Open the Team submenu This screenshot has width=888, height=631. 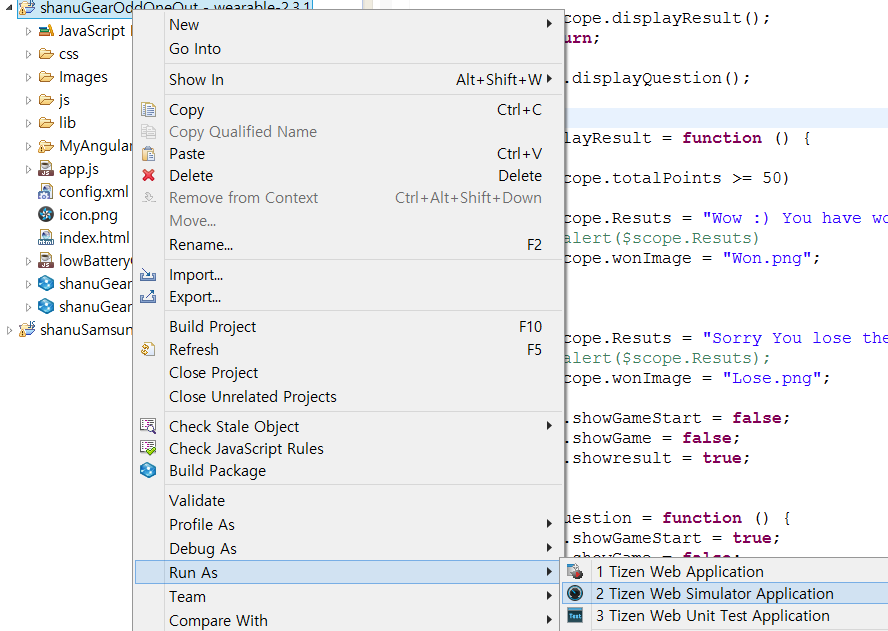pyautogui.click(x=349, y=596)
